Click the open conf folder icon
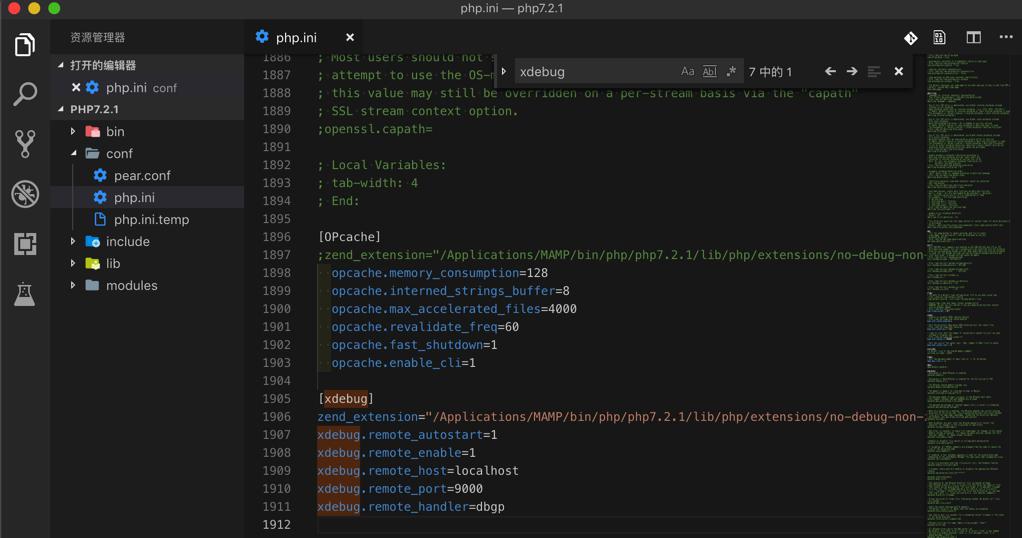Screen dimensions: 1022x538 pyautogui.click(x=93, y=153)
